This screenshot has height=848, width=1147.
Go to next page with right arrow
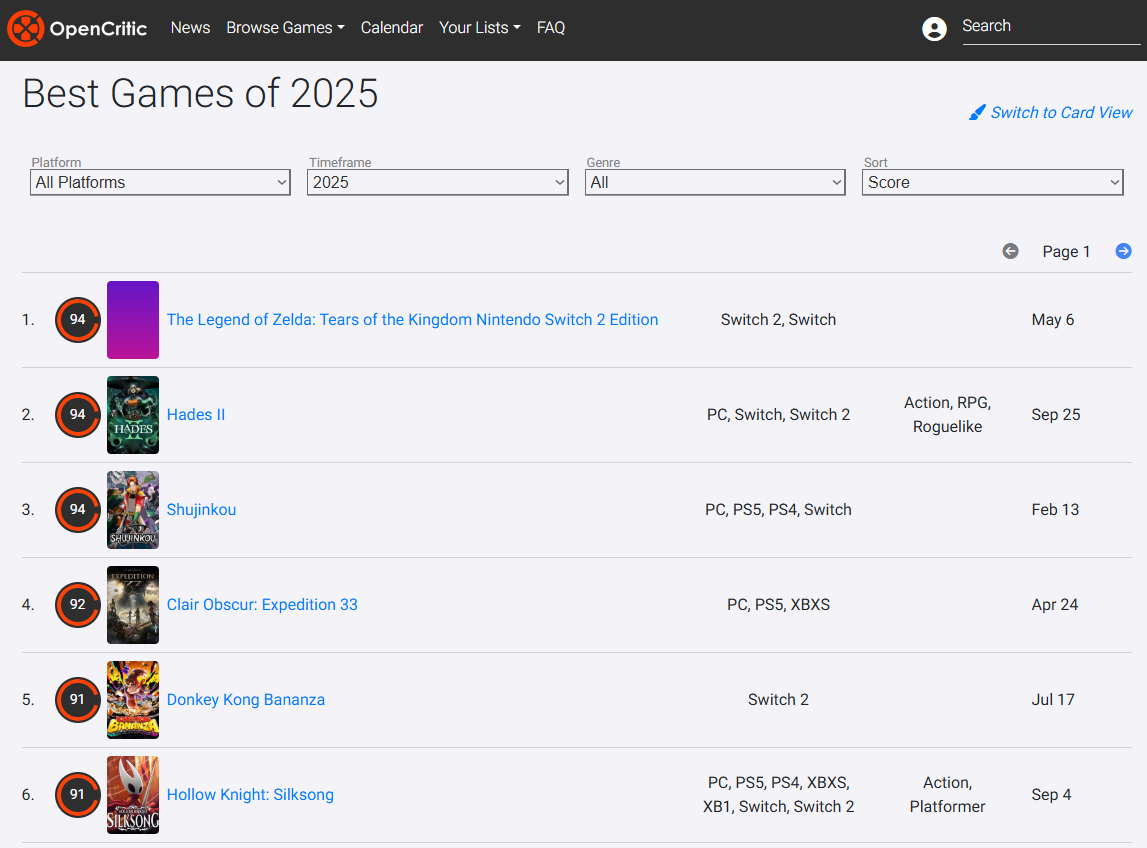[x=1123, y=251]
